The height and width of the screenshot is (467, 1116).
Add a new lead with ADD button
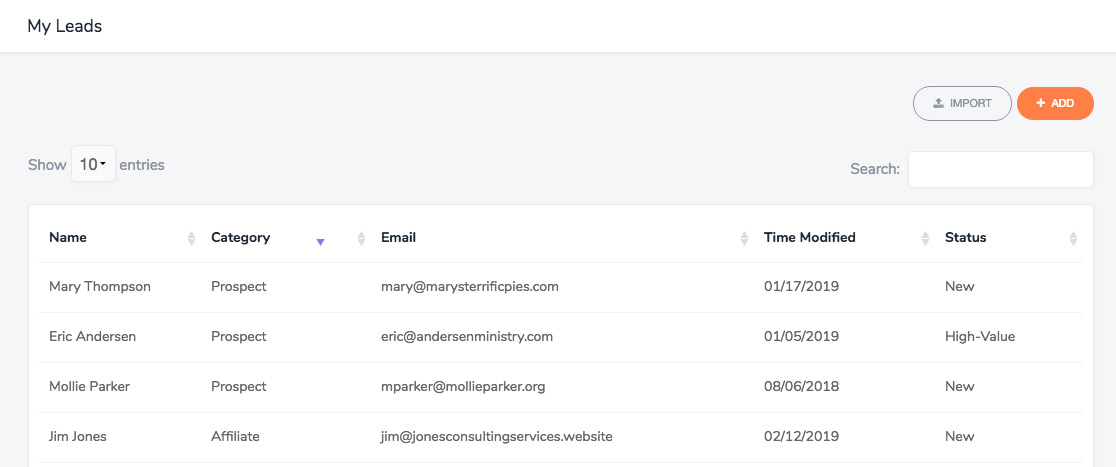pos(1056,103)
